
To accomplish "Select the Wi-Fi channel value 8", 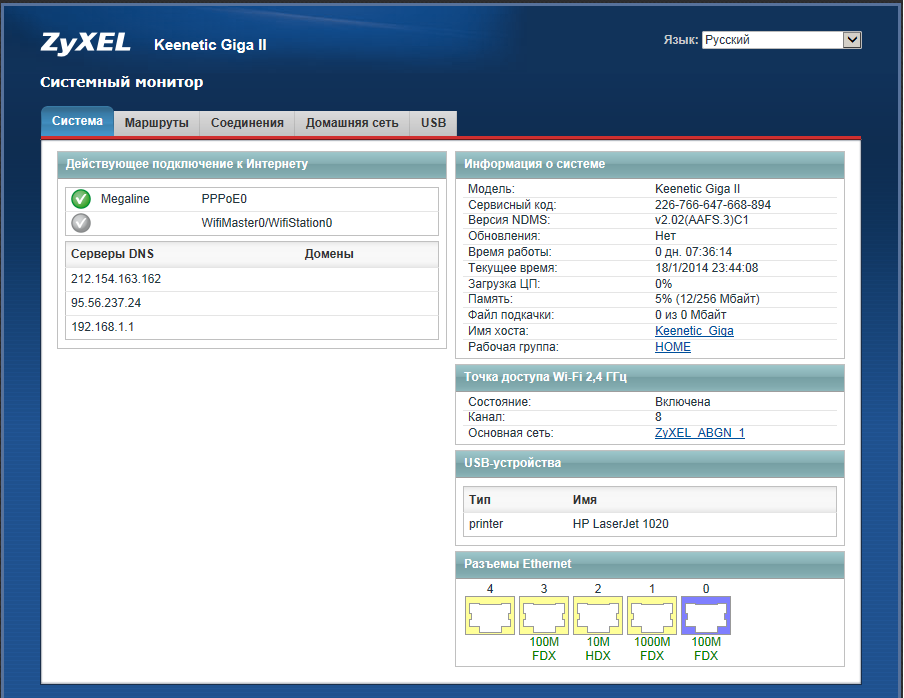I will [658, 417].
